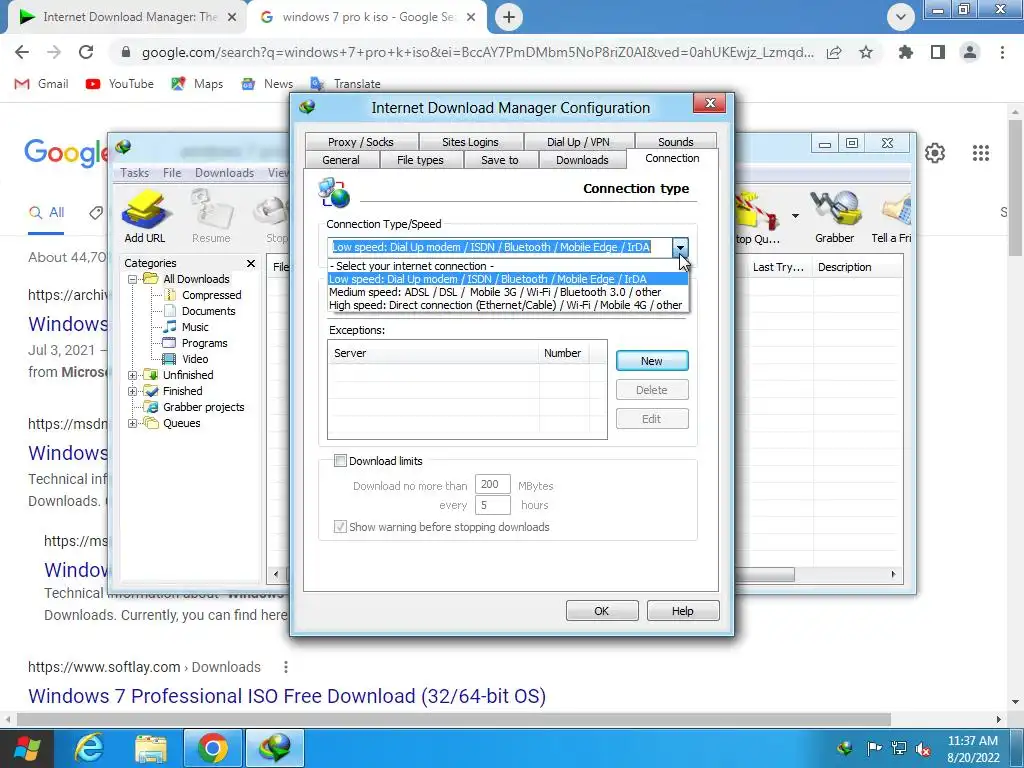Open the dropdown arrow beside Stop Queue
Image resolution: width=1024 pixels, height=768 pixels.
(795, 215)
